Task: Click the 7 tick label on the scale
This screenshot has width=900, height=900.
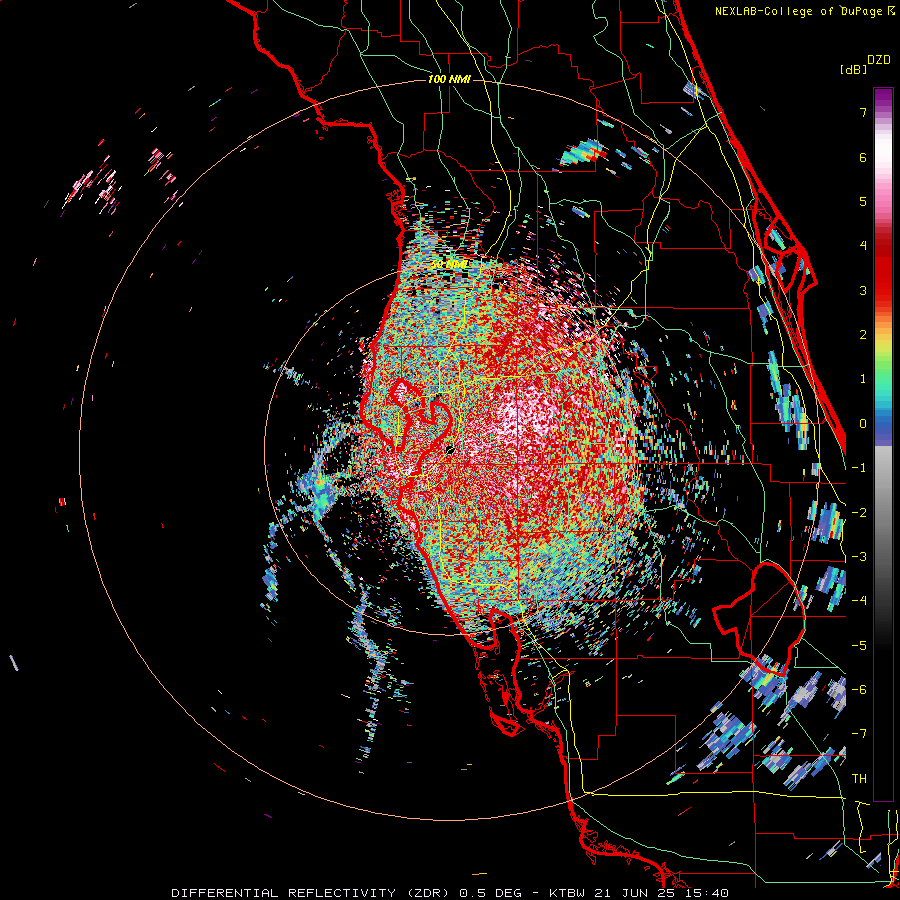Action: coord(863,112)
